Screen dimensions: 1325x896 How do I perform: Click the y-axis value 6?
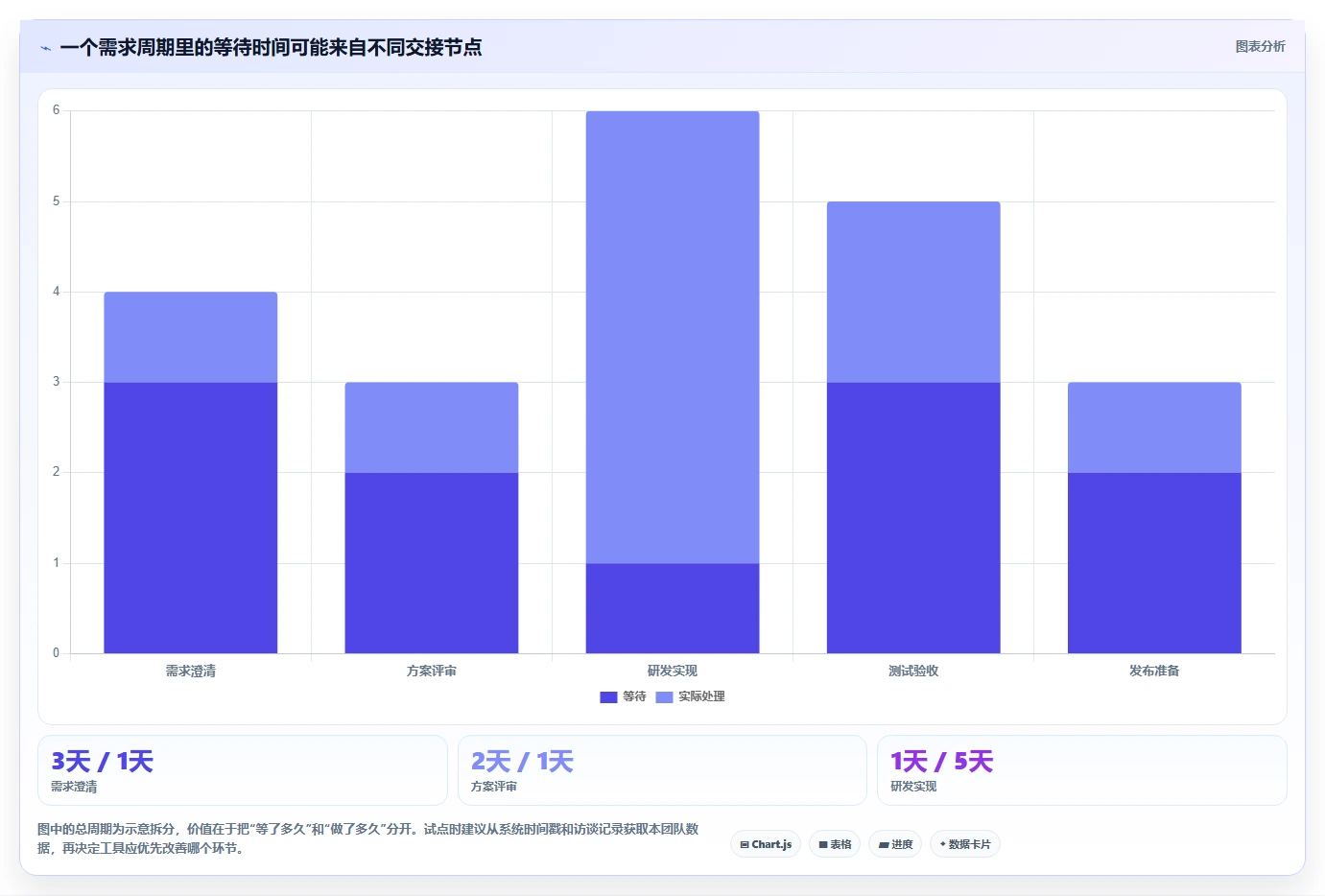tap(56, 110)
